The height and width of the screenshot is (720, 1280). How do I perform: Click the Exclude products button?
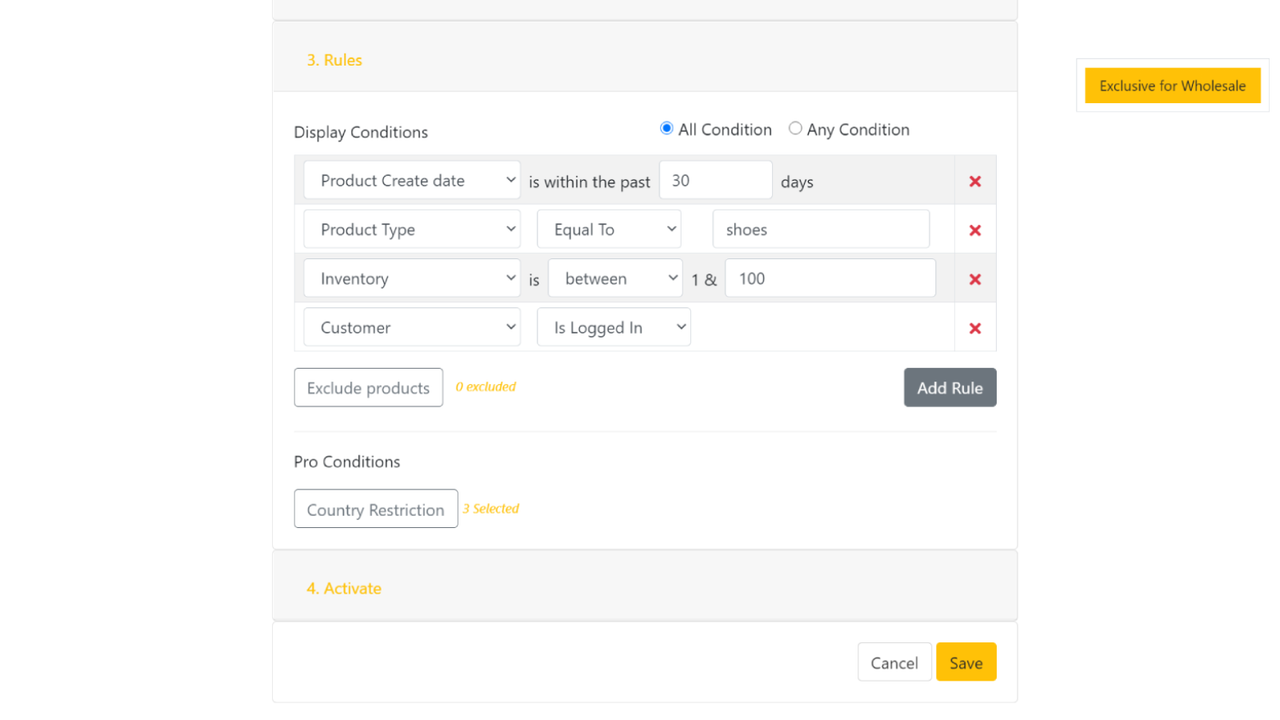[368, 387]
